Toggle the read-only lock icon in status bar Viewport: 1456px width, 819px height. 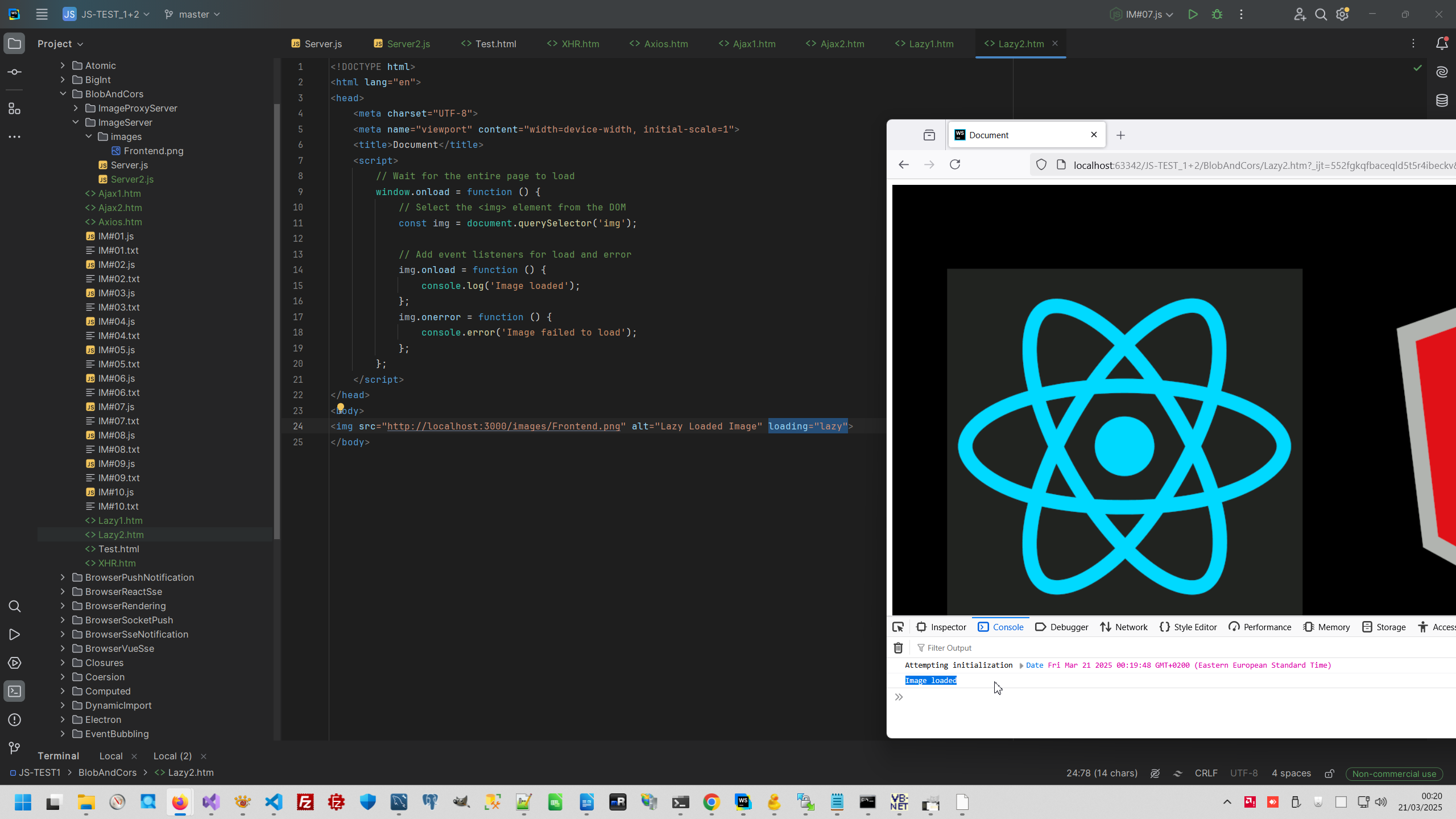point(1329,773)
